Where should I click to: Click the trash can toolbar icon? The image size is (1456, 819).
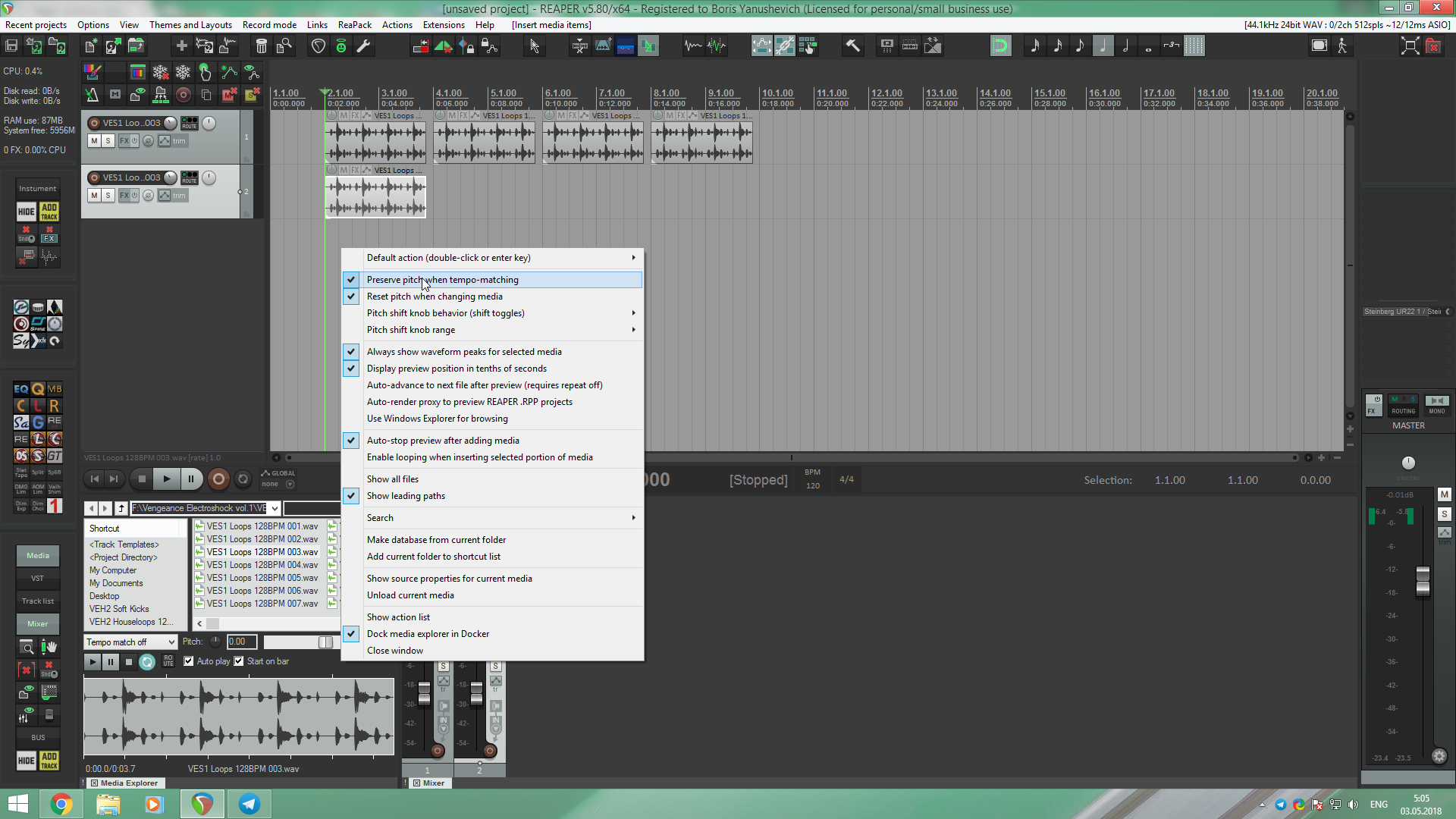[x=261, y=46]
